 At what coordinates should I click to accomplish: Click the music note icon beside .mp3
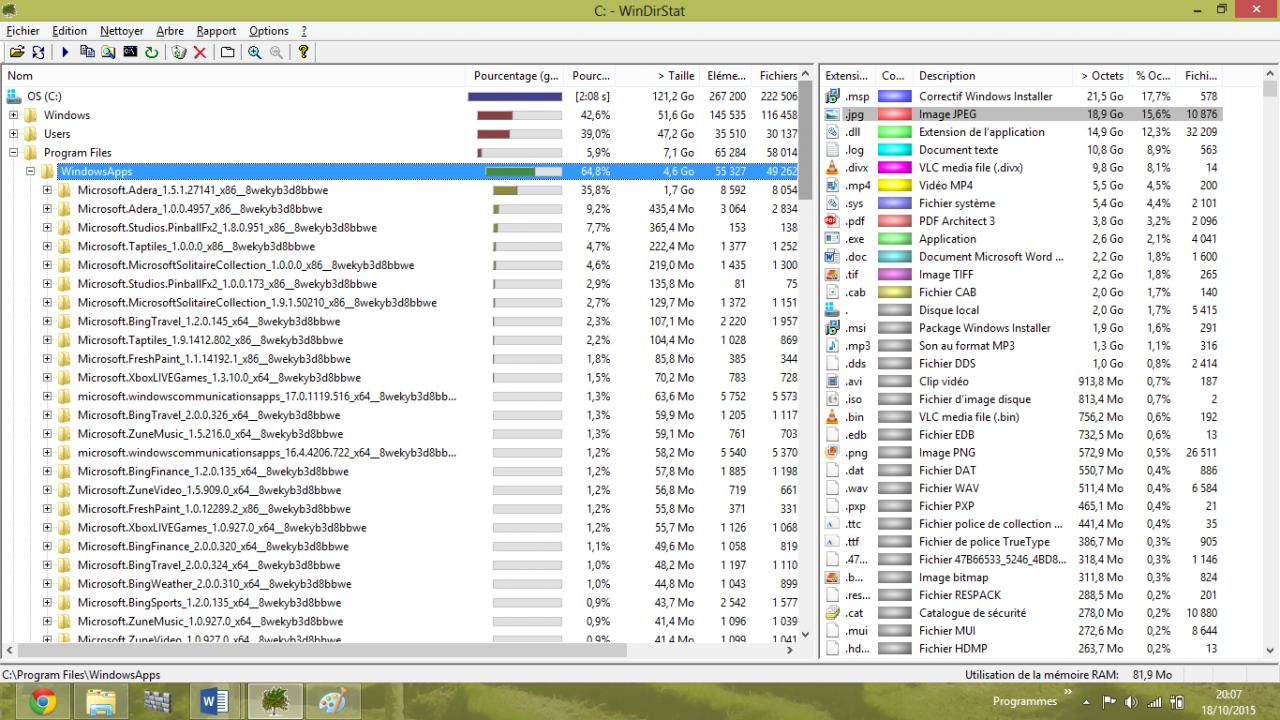(833, 346)
